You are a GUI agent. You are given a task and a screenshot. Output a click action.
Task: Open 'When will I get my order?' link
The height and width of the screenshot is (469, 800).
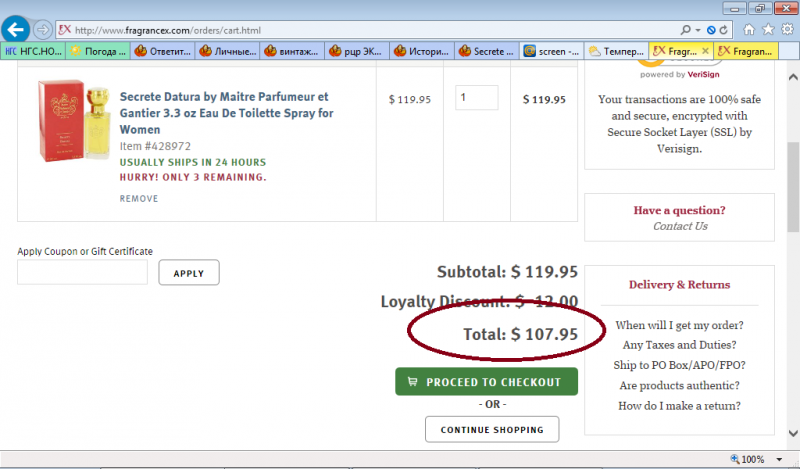[x=679, y=325]
